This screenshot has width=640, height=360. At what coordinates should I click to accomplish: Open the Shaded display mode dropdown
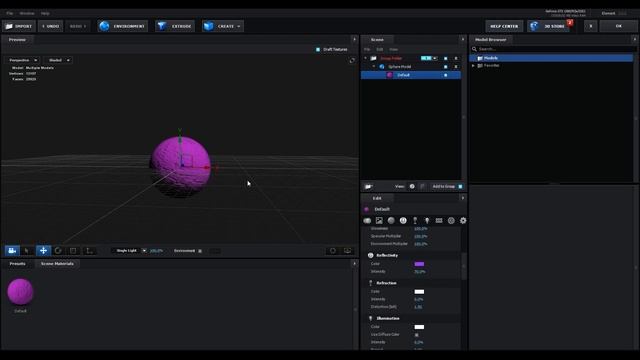pos(58,60)
